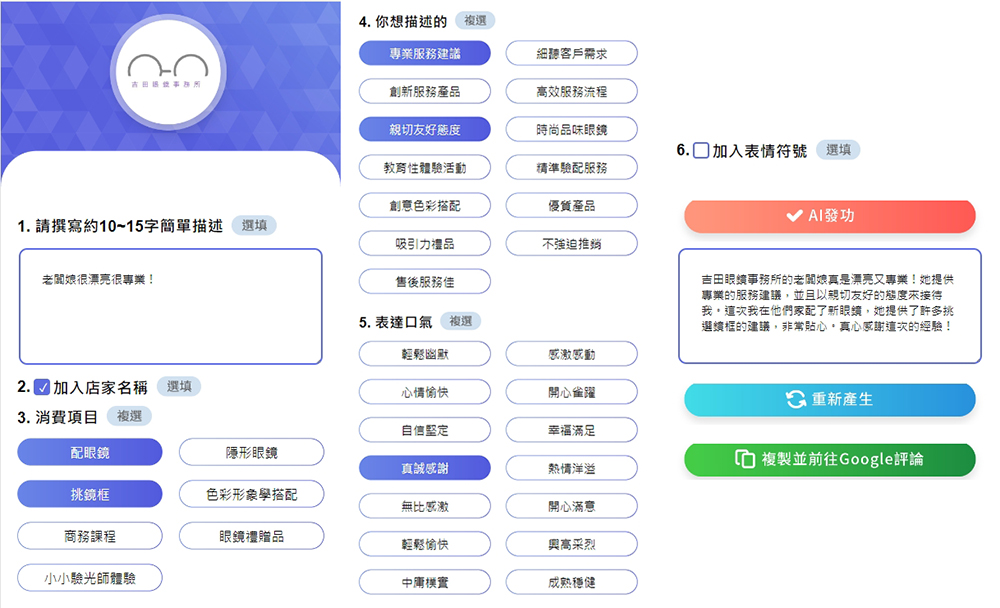This screenshot has width=1000, height=608.
Task: Pick the 不強迫推銷 description tag
Action: point(572,243)
